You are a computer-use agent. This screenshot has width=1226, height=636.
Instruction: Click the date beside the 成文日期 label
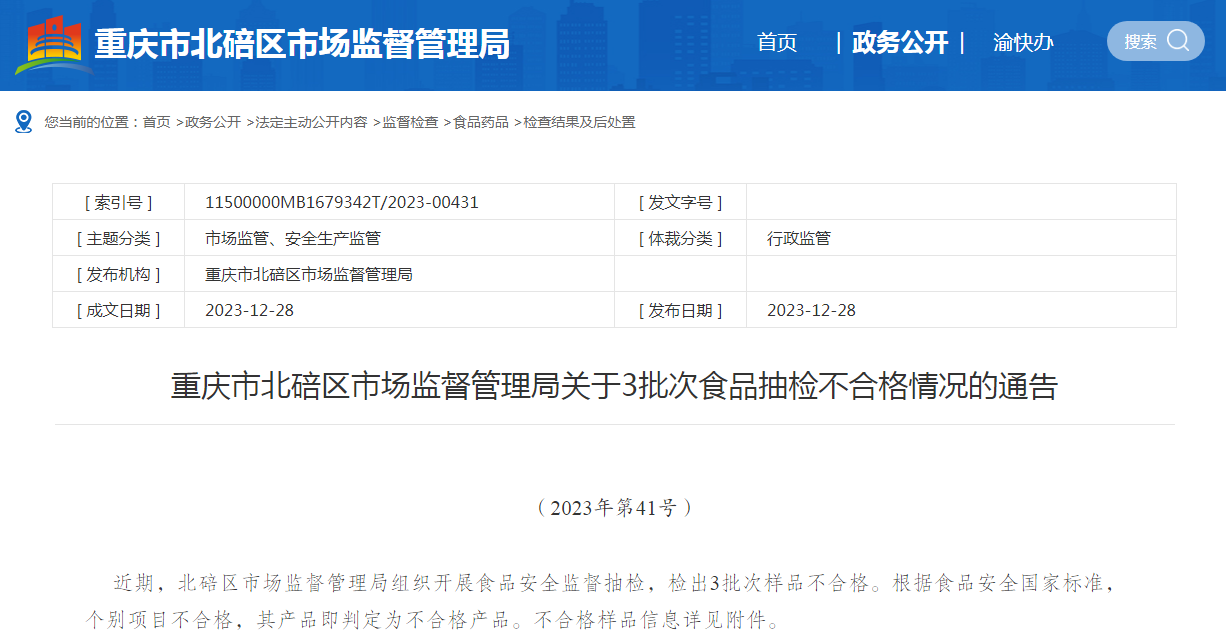249,310
